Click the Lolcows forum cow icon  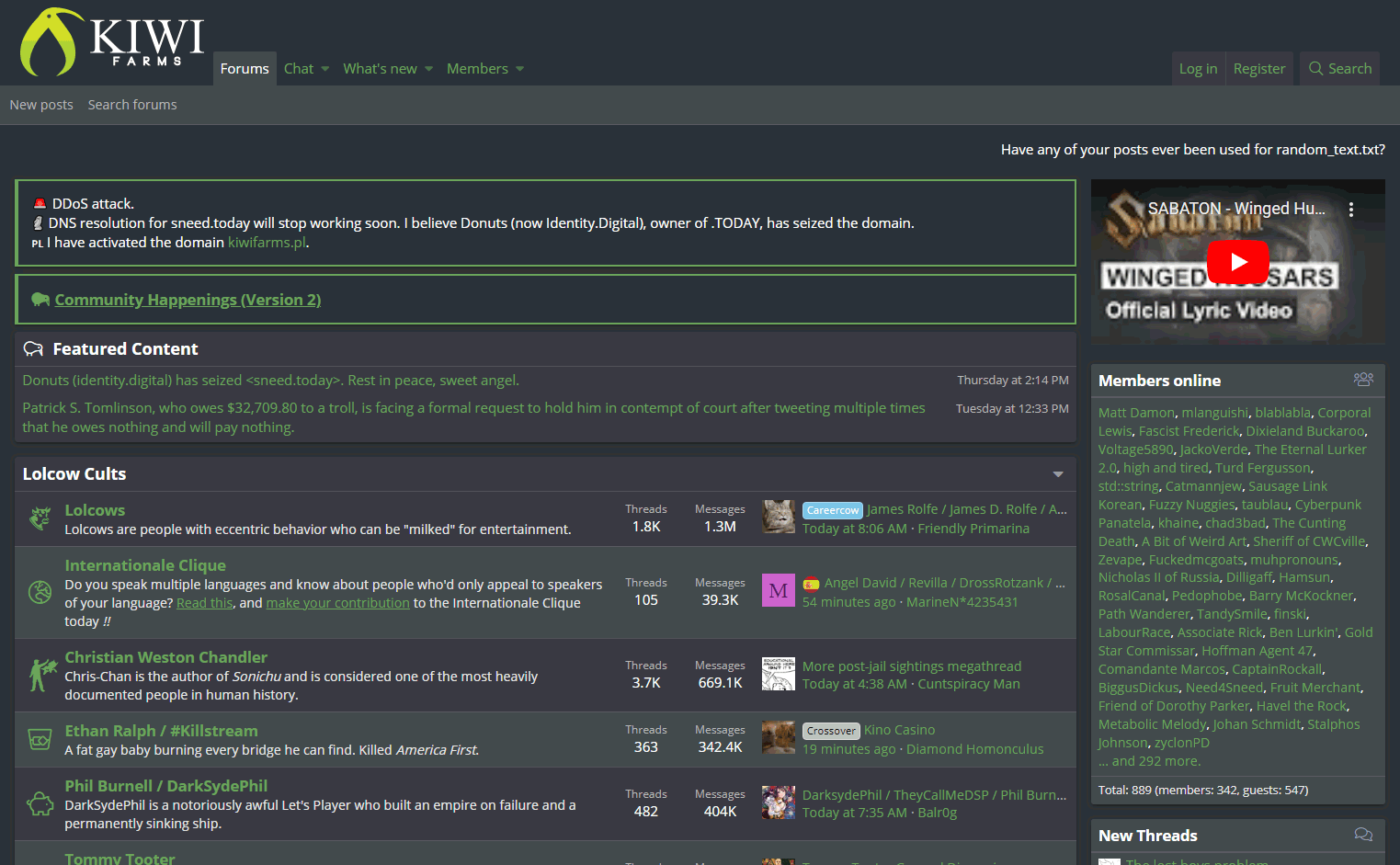40,518
